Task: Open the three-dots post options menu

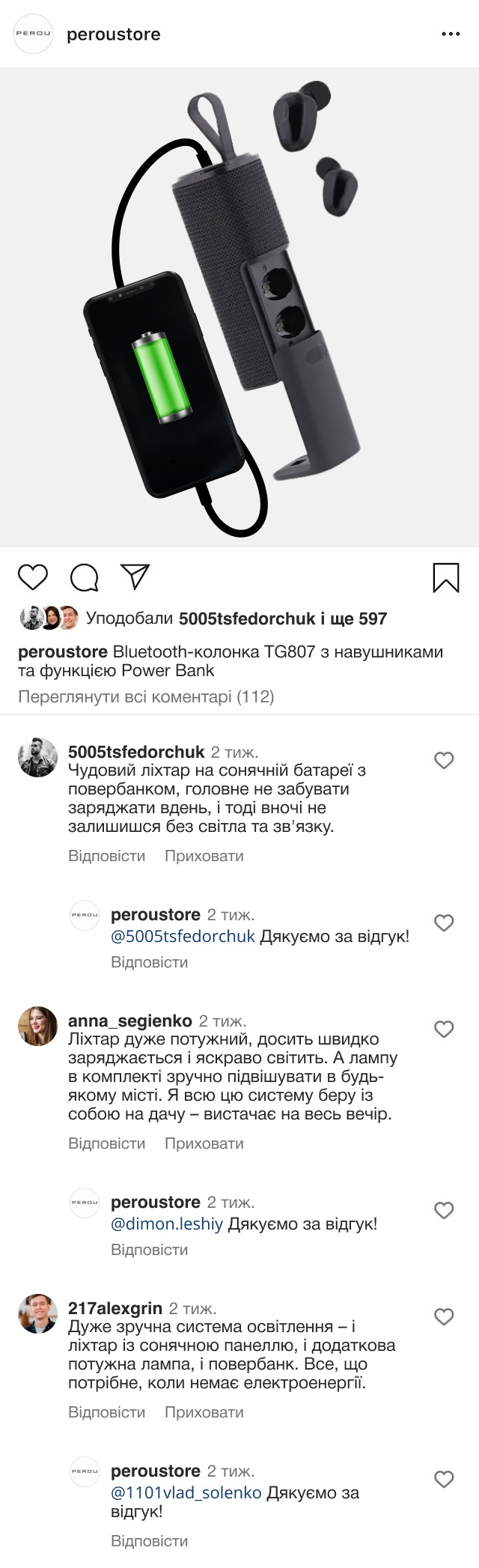Action: click(x=451, y=34)
